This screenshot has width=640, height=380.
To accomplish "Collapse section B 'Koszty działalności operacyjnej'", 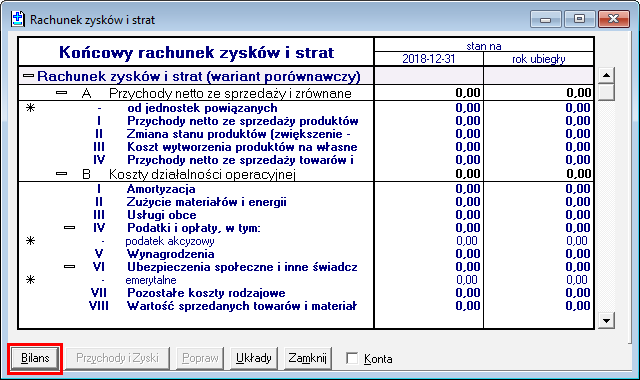I will [x=61, y=173].
